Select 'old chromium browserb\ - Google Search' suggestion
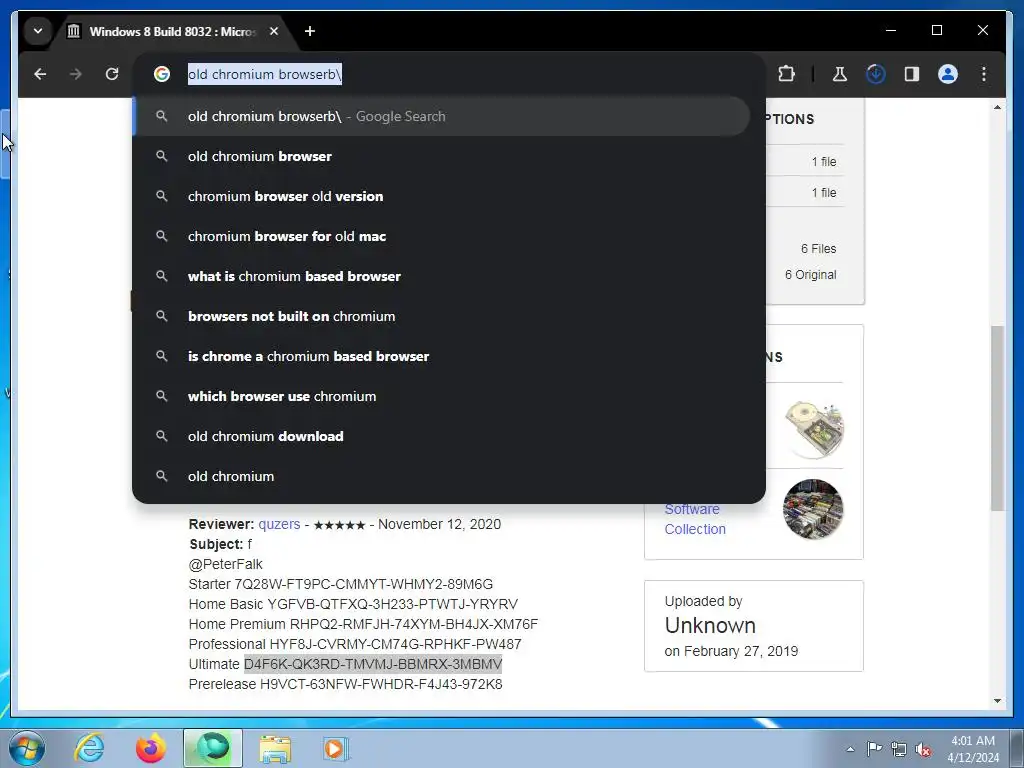Viewport: 1024px width, 768px height. click(x=442, y=116)
